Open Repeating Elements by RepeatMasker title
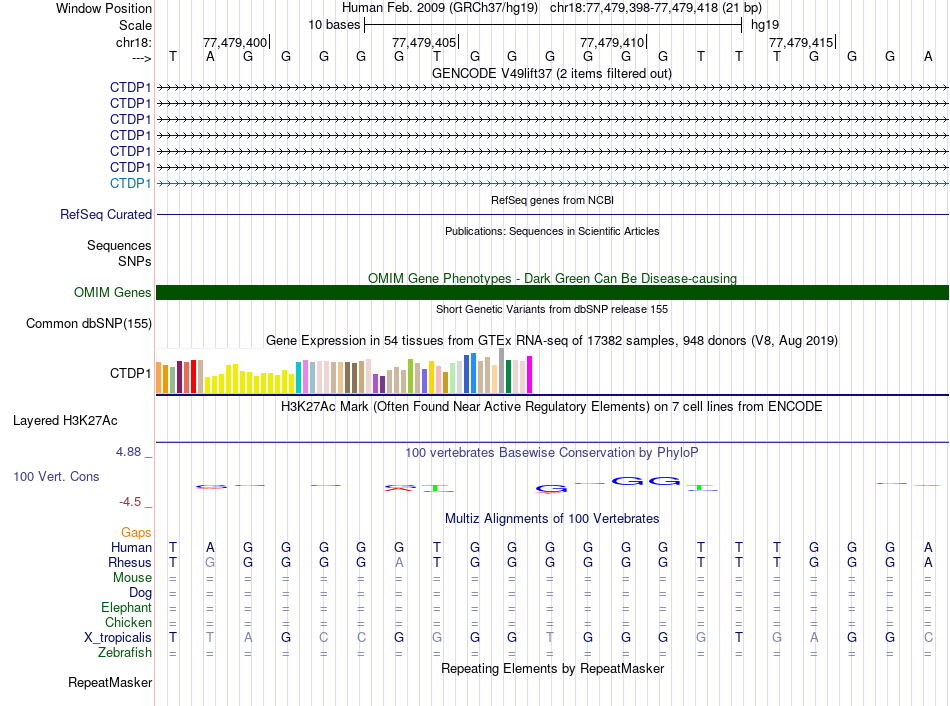This screenshot has width=950, height=706. 552,668
